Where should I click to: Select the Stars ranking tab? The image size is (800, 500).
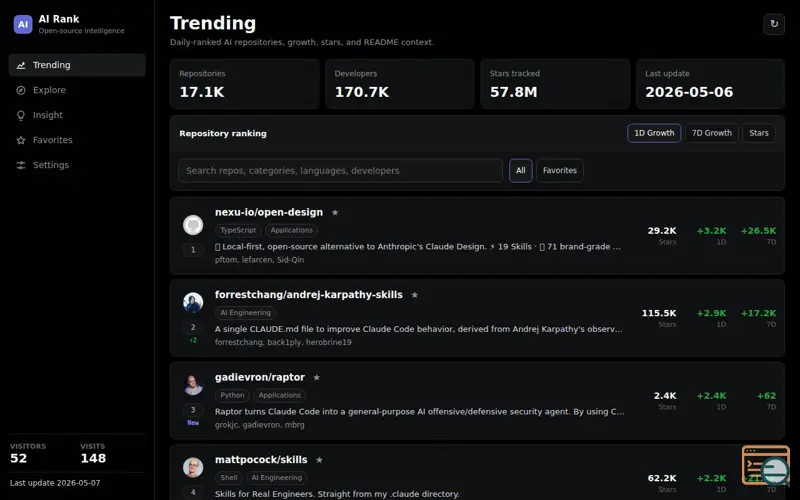759,133
